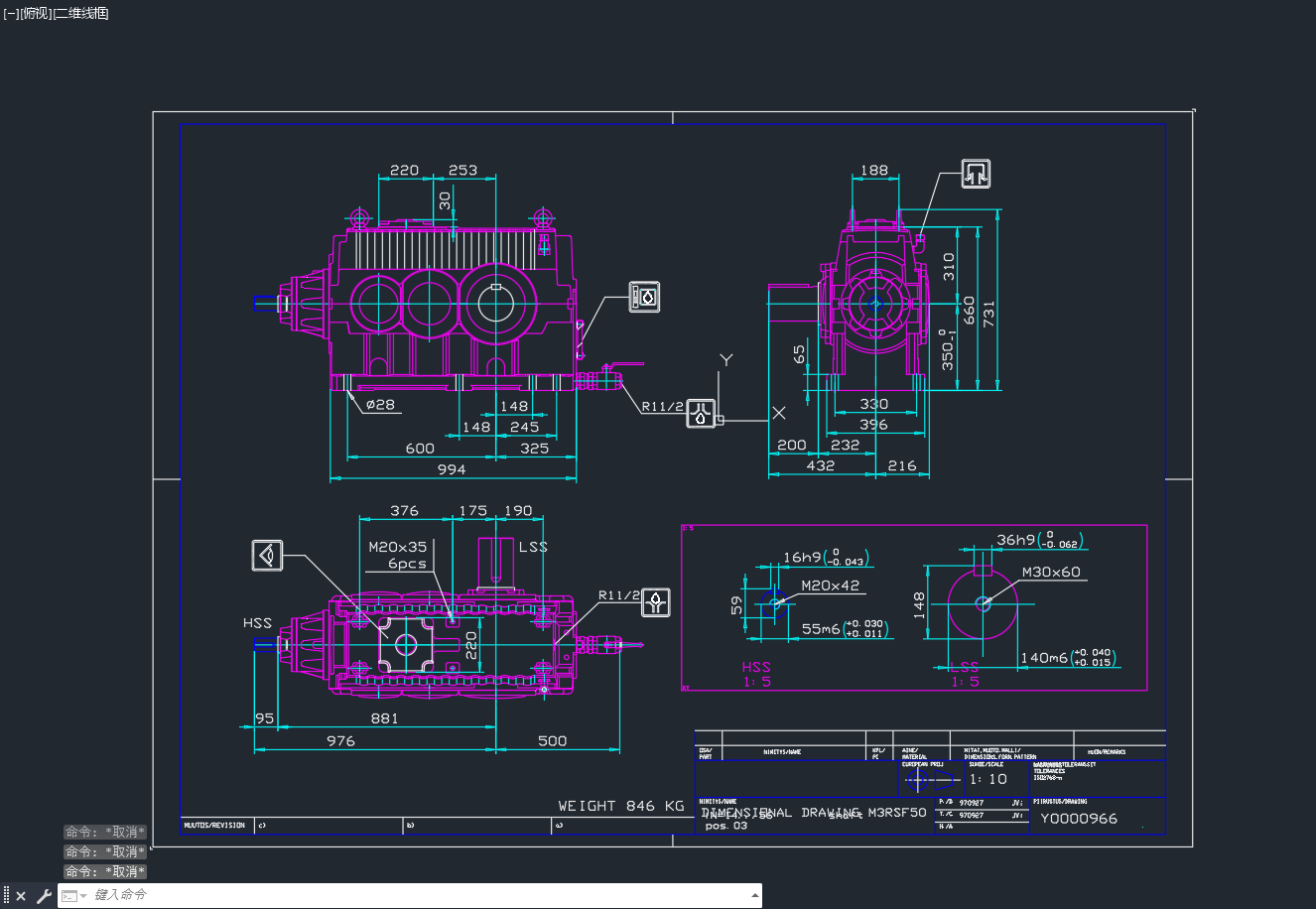Select the Y axis label
The width and height of the screenshot is (1316, 909).
pos(726,360)
